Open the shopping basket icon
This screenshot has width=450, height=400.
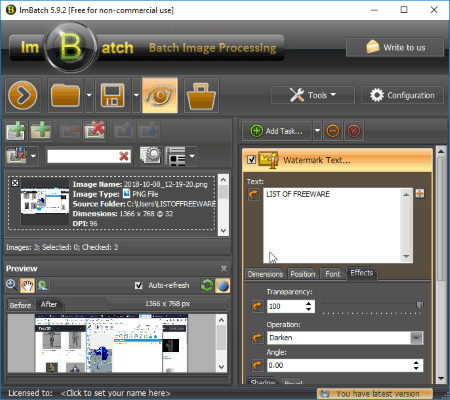pyautogui.click(x=201, y=96)
